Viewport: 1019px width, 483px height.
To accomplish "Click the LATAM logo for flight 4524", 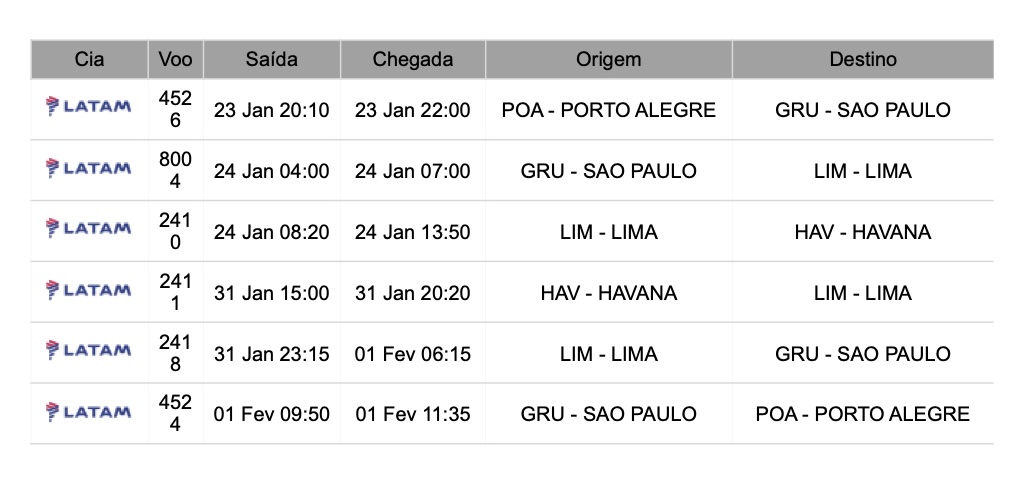I will pos(89,413).
